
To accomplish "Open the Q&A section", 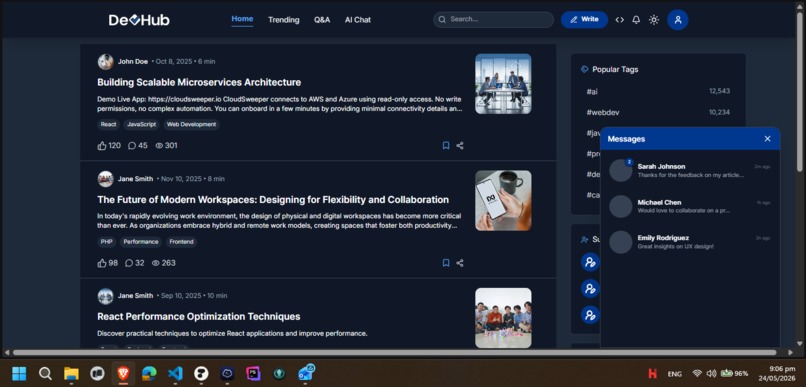I will [x=322, y=20].
